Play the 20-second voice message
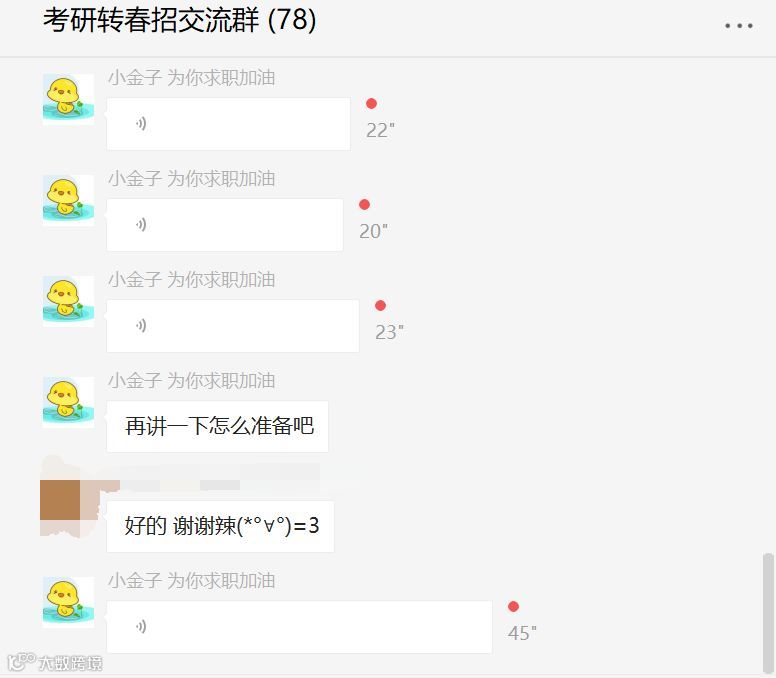This screenshot has width=776, height=678. pyautogui.click(x=225, y=225)
